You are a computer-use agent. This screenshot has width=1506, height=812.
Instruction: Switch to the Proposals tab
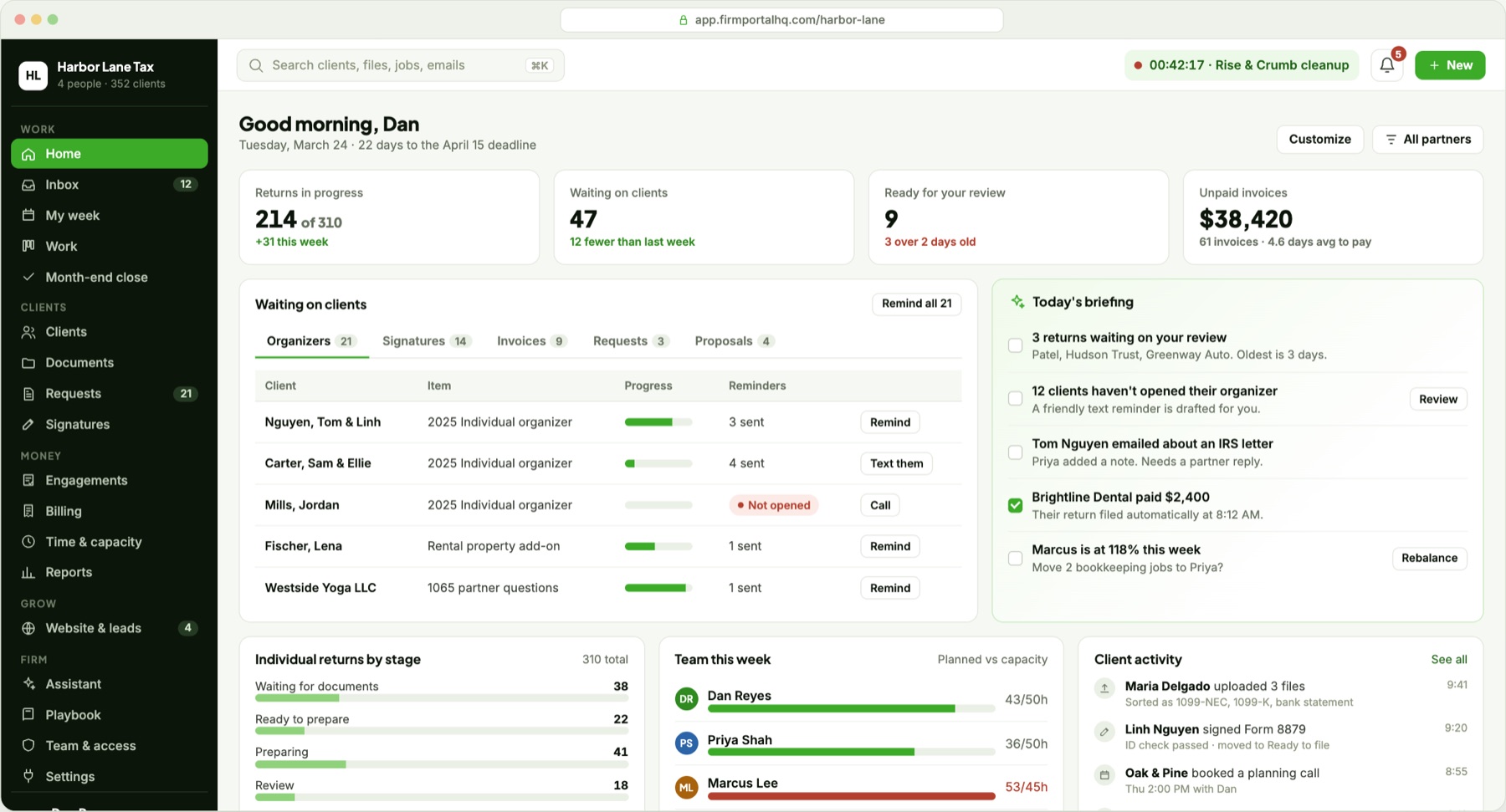(735, 341)
